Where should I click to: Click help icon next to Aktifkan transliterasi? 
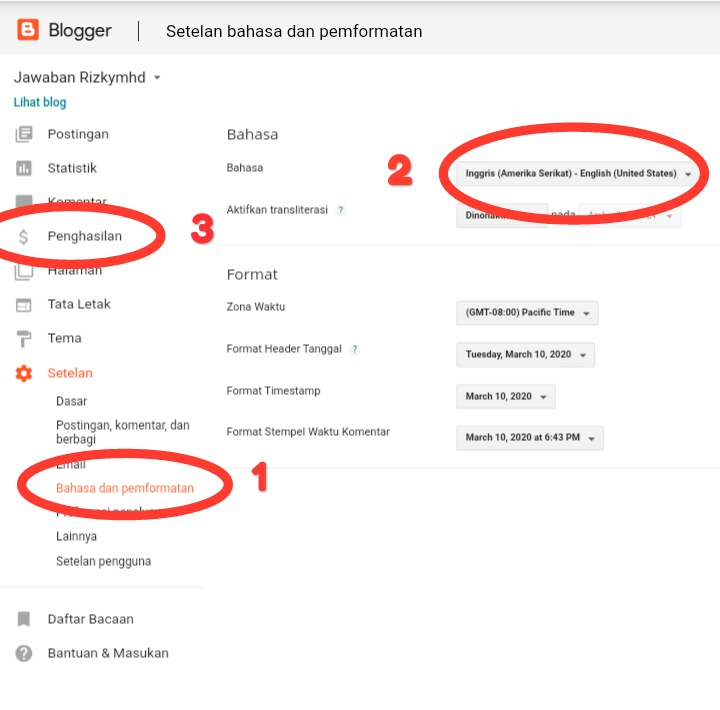(341, 210)
